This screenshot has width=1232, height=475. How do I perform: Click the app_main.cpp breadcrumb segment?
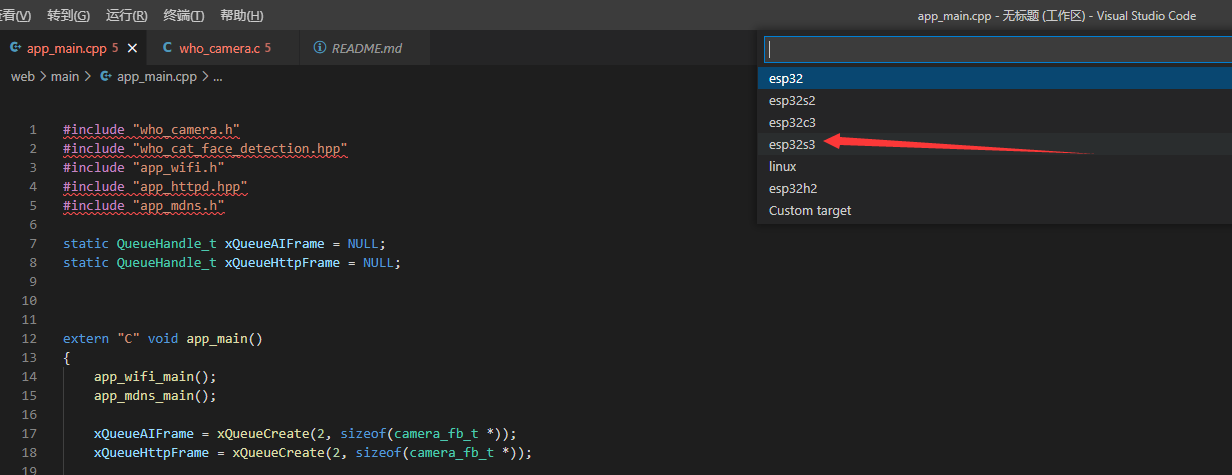tap(156, 76)
